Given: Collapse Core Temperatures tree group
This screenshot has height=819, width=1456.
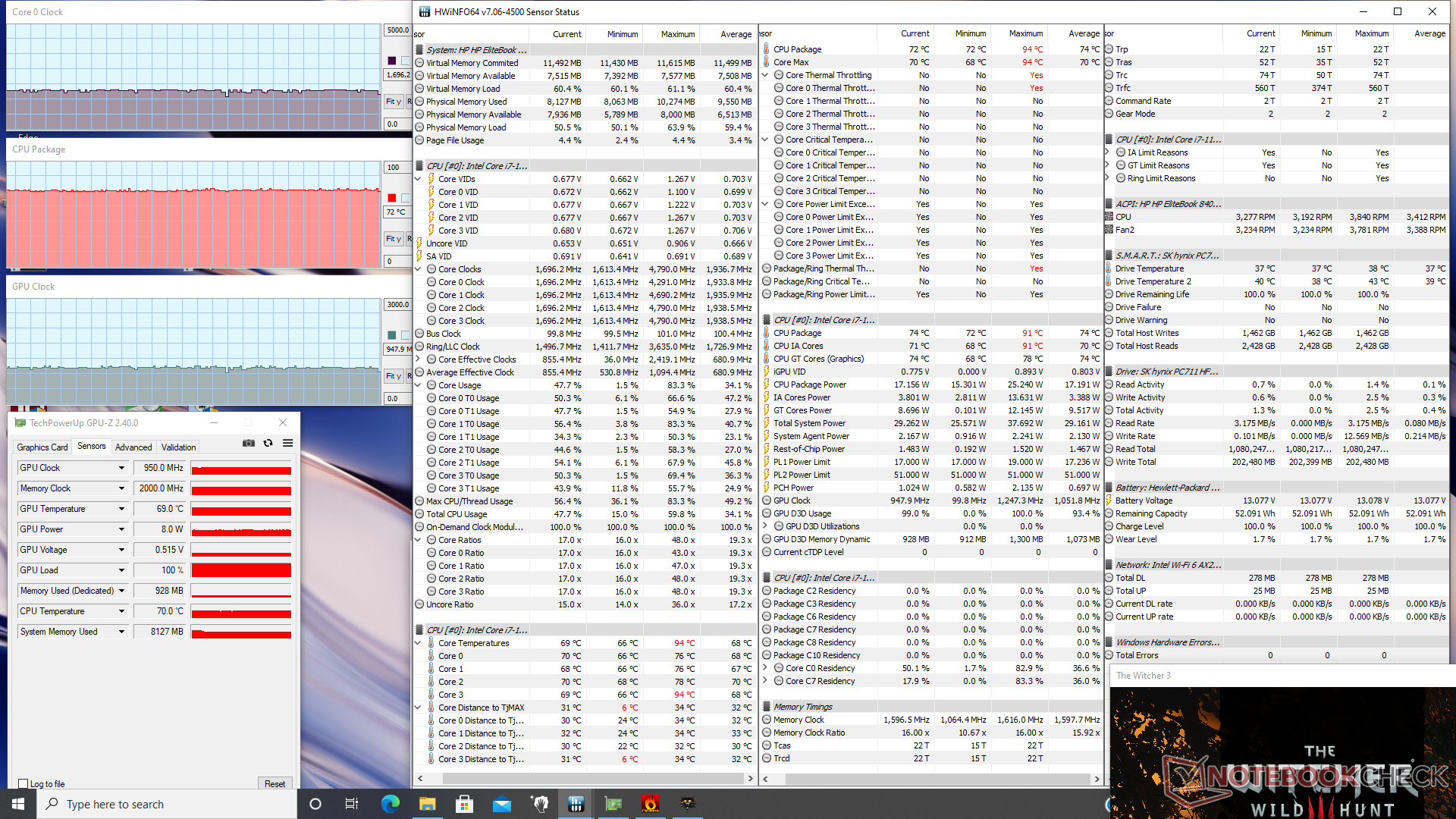Looking at the screenshot, I should coord(418,643).
